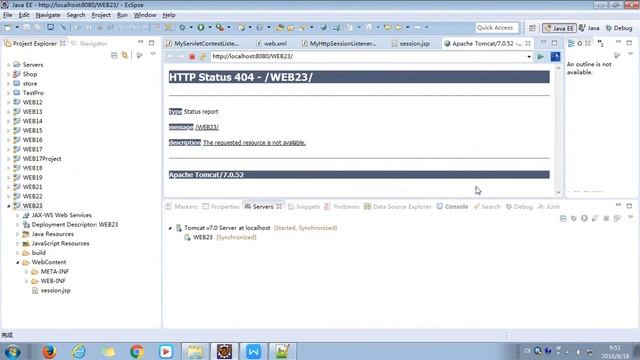Open the Project menu
Image resolution: width=640 pixels, height=360 pixels.
[x=101, y=15]
